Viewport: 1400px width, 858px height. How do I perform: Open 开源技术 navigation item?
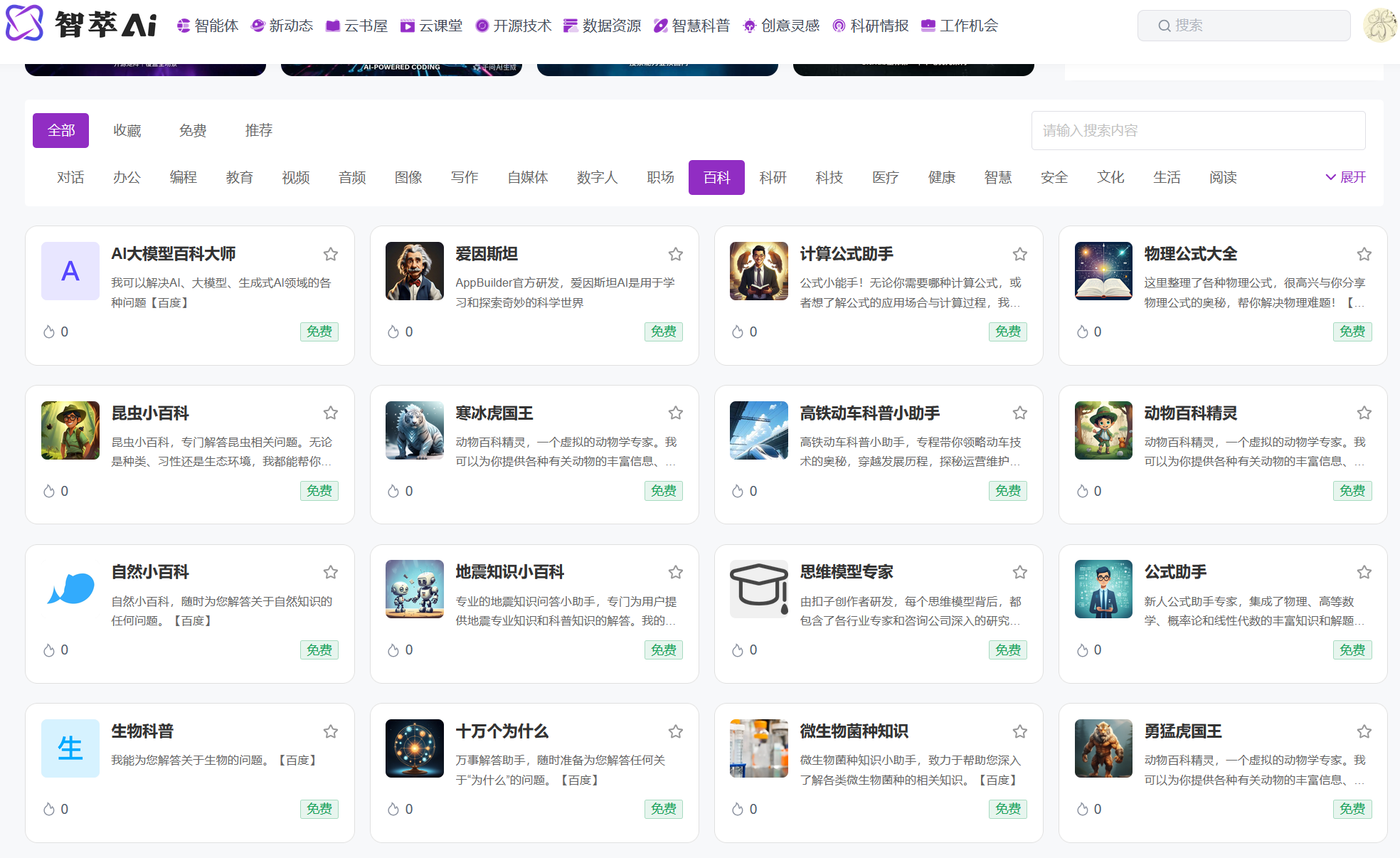tap(514, 26)
